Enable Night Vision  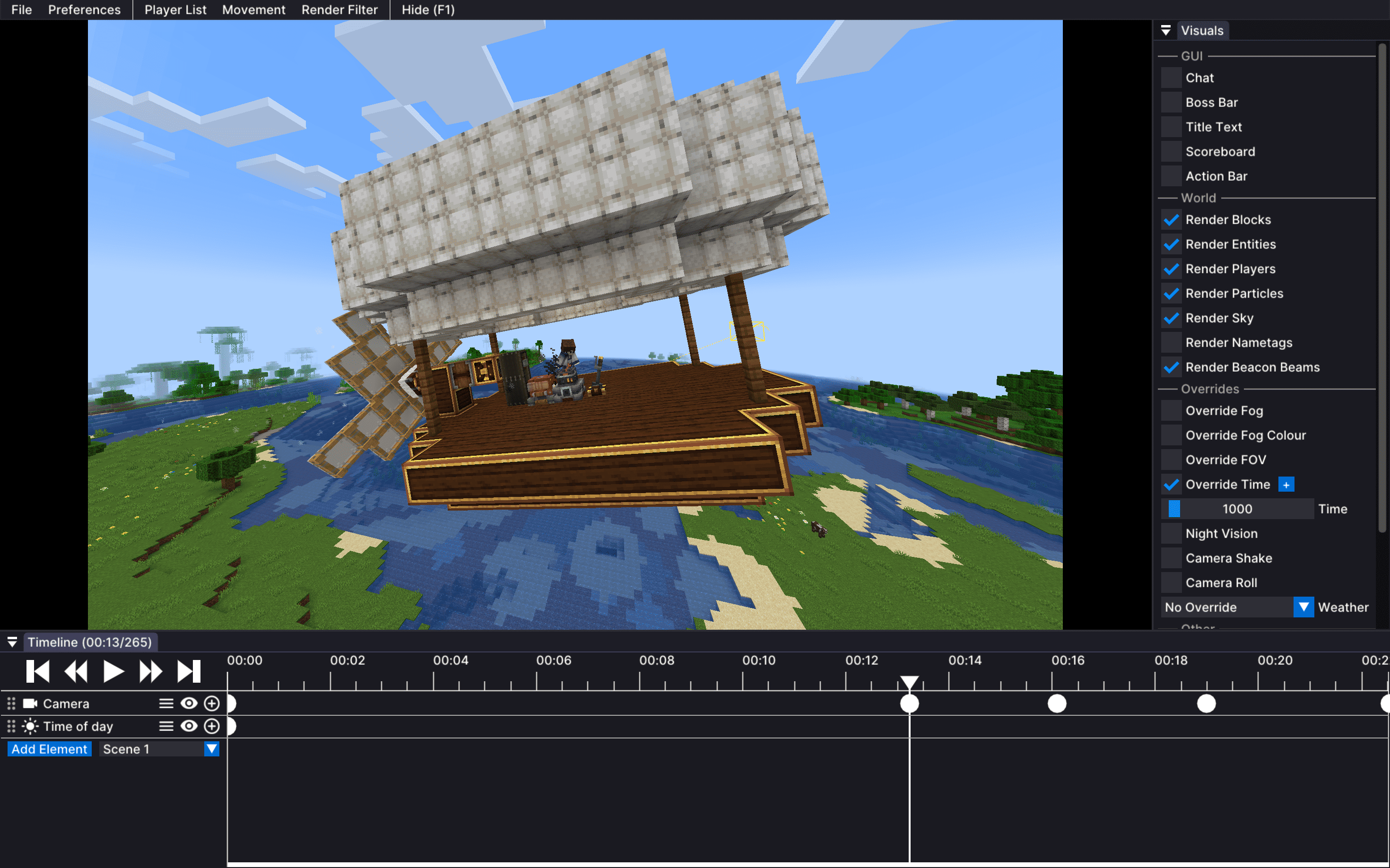pyautogui.click(x=1171, y=534)
